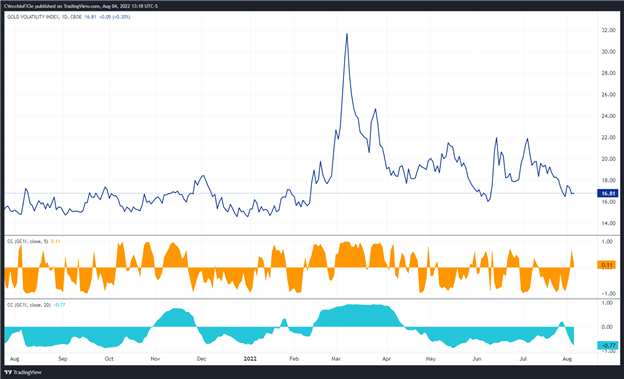Click the Sep label on time axis
The width and height of the screenshot is (624, 379).
pyautogui.click(x=63, y=359)
